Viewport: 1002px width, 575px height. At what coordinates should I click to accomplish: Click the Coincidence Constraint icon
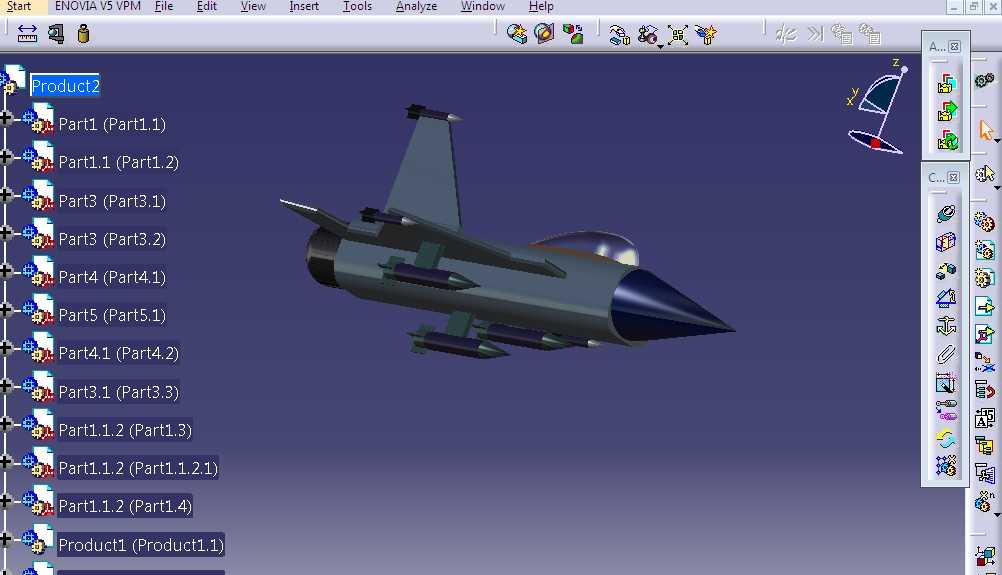tap(946, 213)
